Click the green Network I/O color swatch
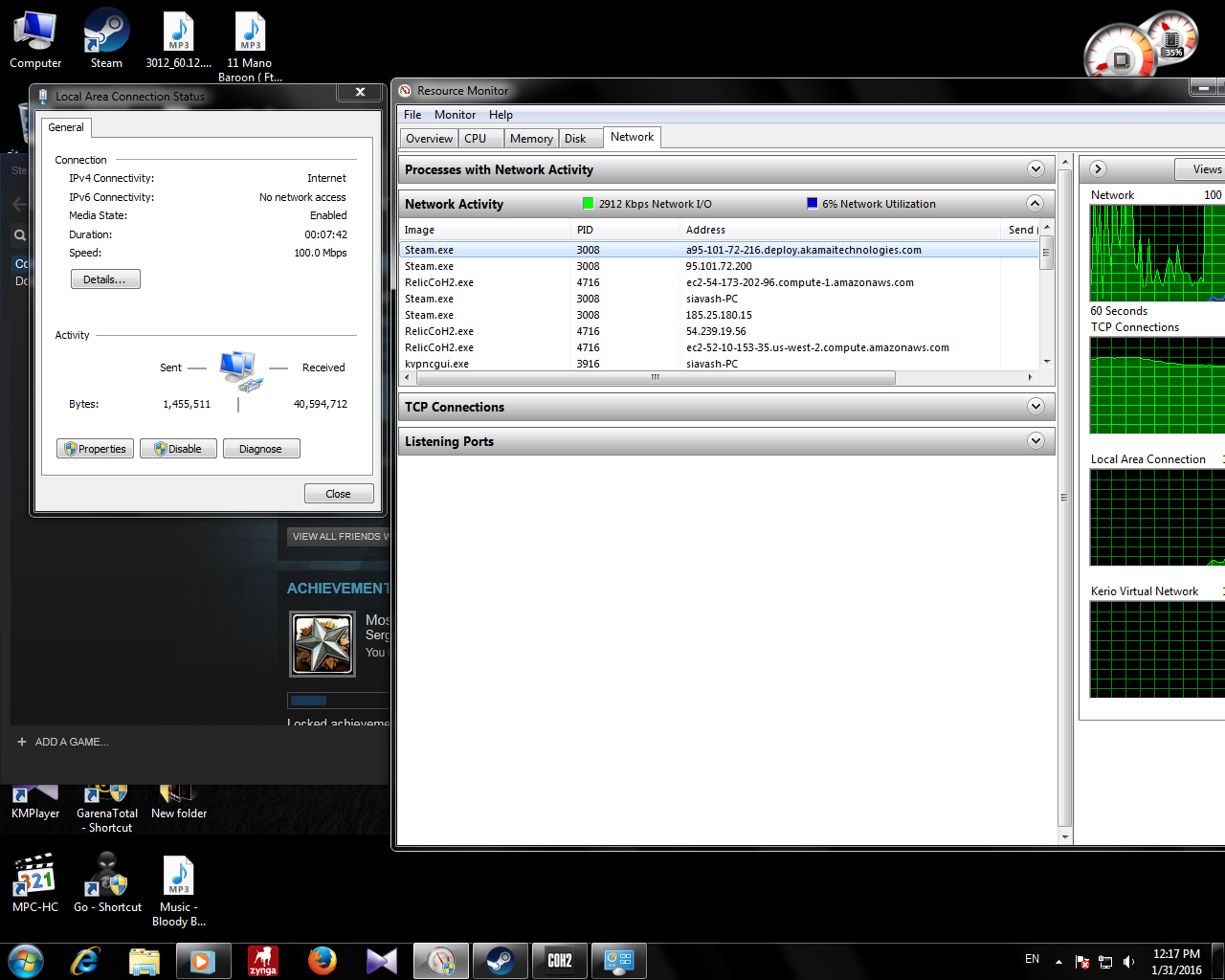Viewport: 1225px width, 980px height. click(589, 203)
